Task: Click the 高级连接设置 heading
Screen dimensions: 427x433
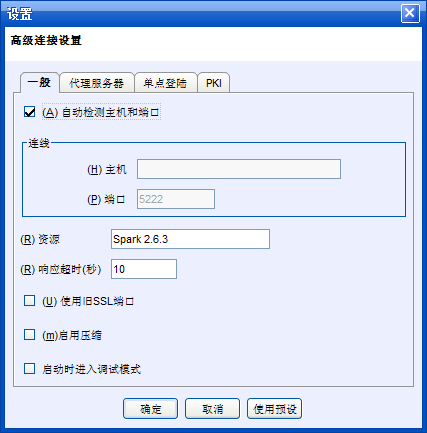Action: (x=46, y=41)
